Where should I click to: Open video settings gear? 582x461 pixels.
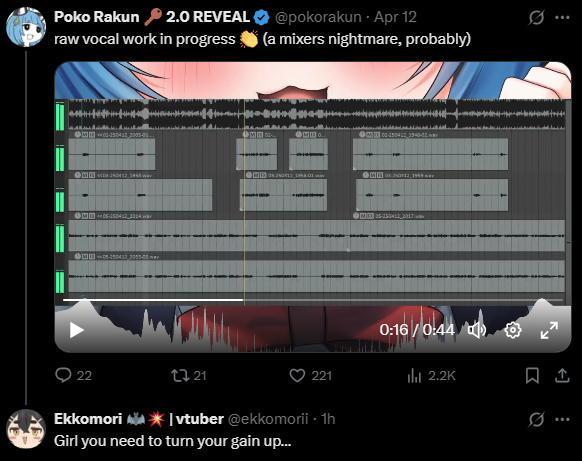513,330
